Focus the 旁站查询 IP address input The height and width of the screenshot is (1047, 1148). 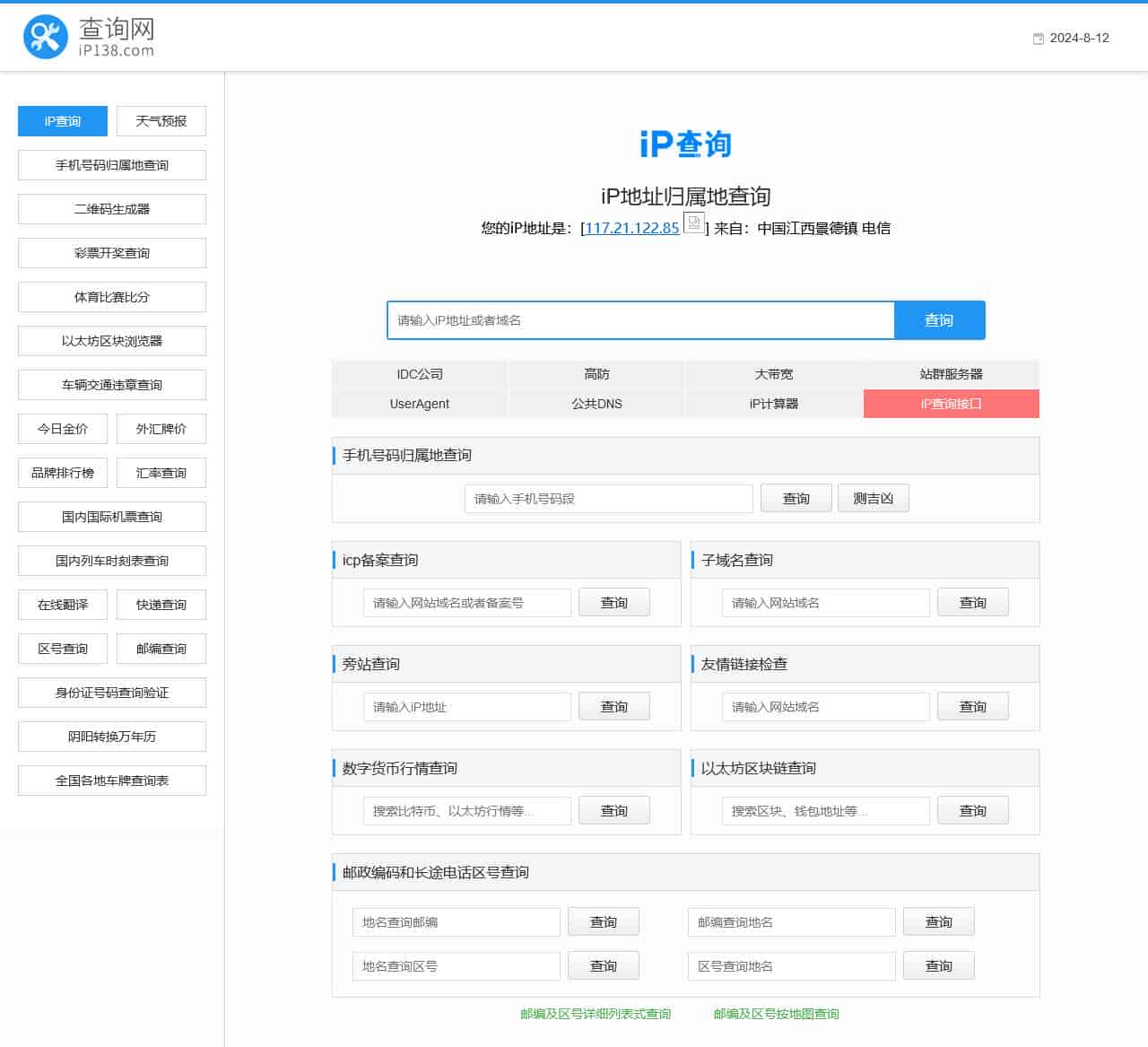(x=467, y=707)
